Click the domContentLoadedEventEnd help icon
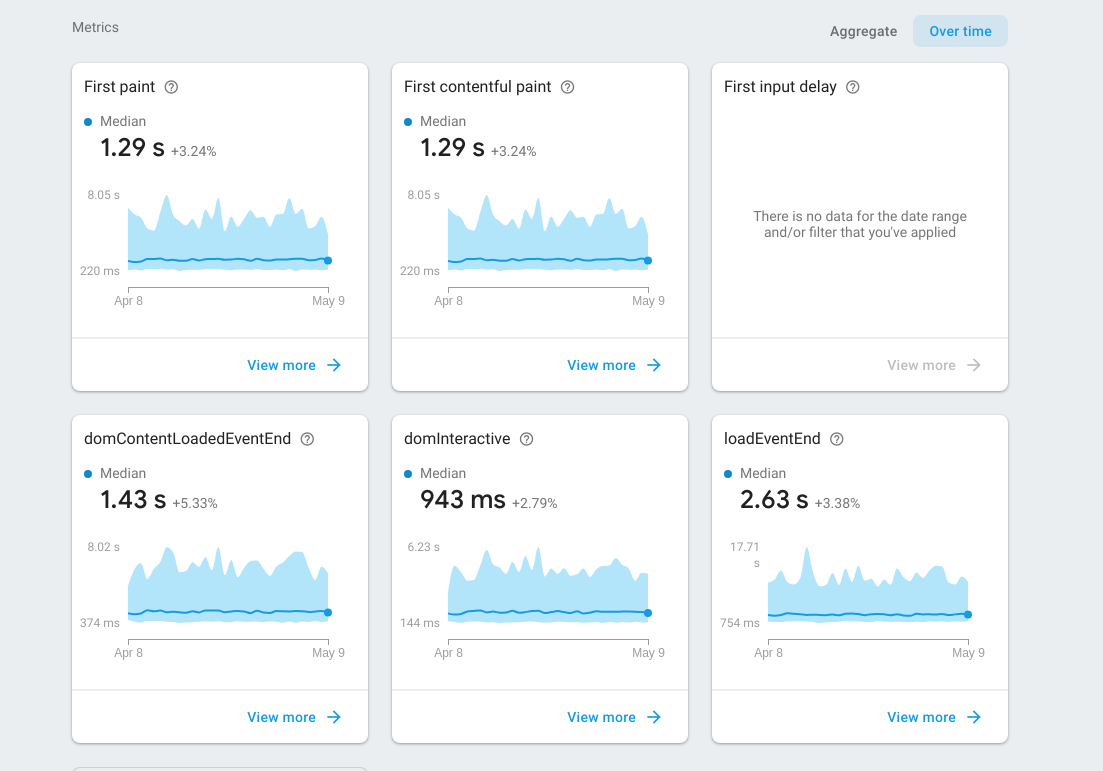The height and width of the screenshot is (771, 1103). (307, 439)
